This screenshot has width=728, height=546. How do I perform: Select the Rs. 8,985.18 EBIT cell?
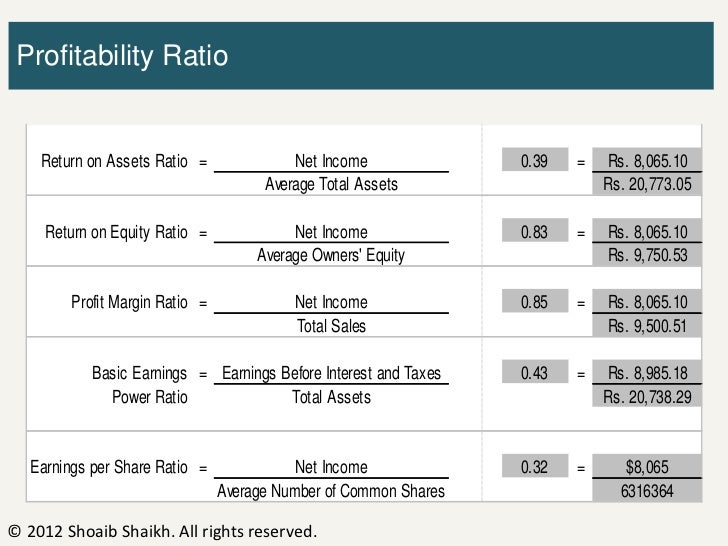(647, 373)
